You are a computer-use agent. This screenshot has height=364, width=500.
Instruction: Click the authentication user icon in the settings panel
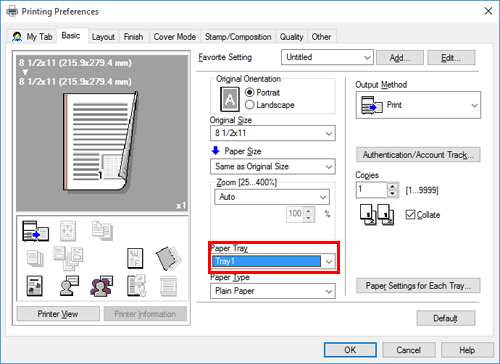(x=69, y=286)
